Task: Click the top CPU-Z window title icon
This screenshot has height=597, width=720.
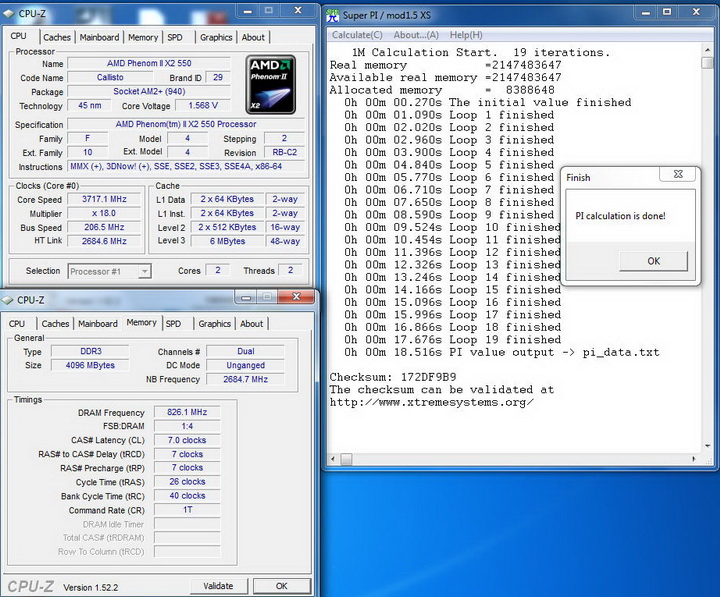Action: pyautogui.click(x=9, y=14)
